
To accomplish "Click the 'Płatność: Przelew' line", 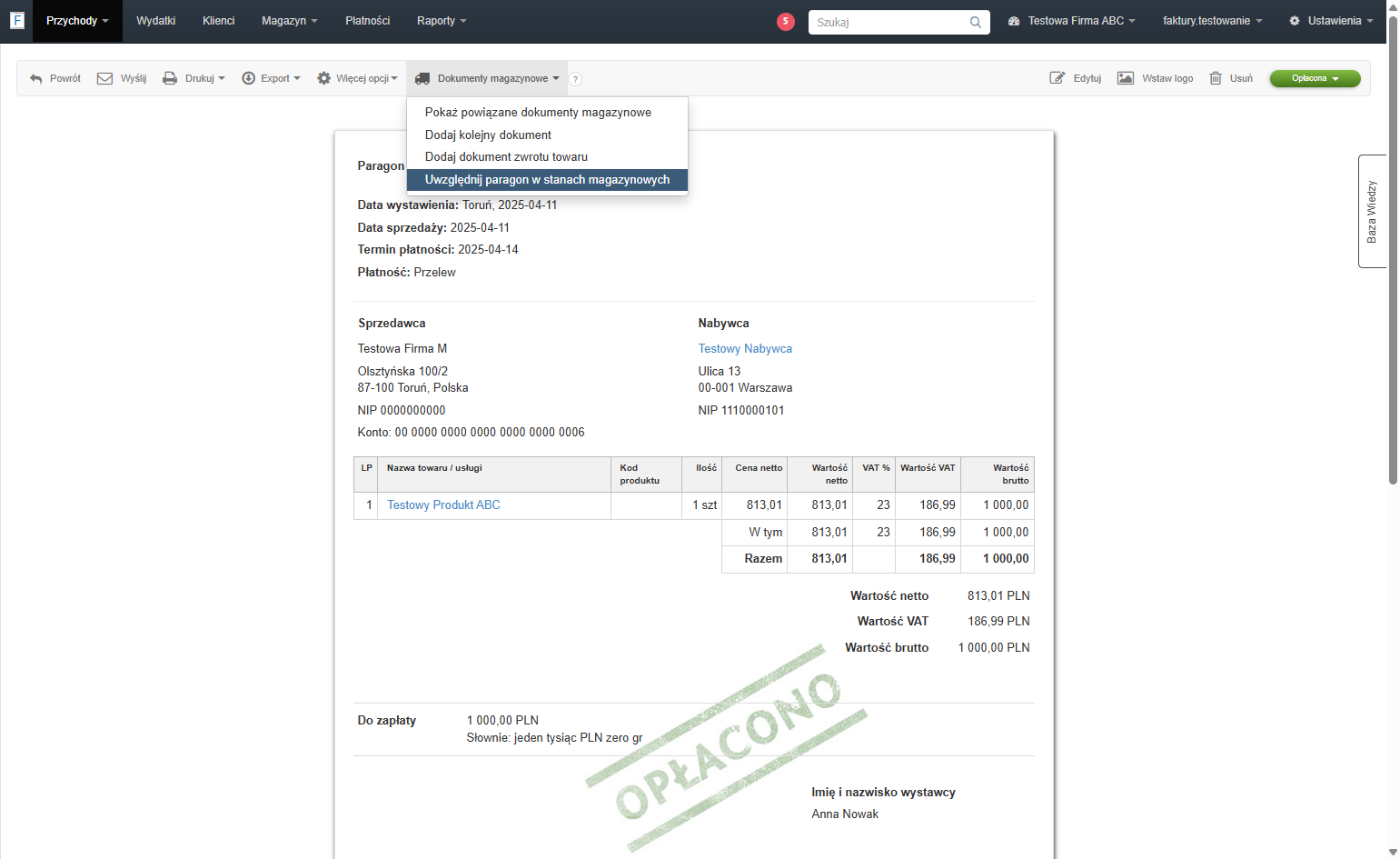I will (x=406, y=273).
